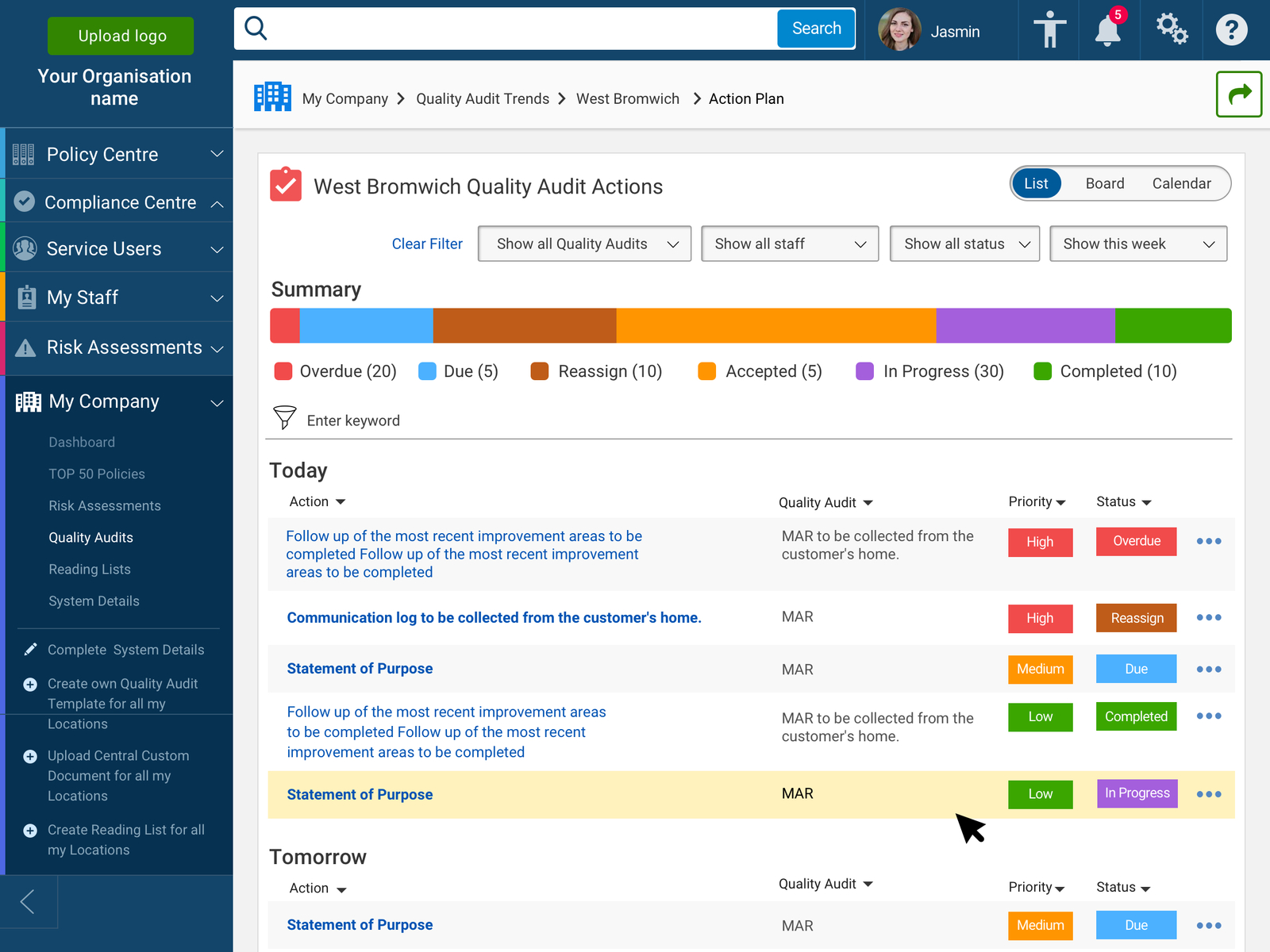This screenshot has height=952, width=1270.
Task: Click plus icon for Upload Central Custom Document
Action: pyautogui.click(x=30, y=756)
